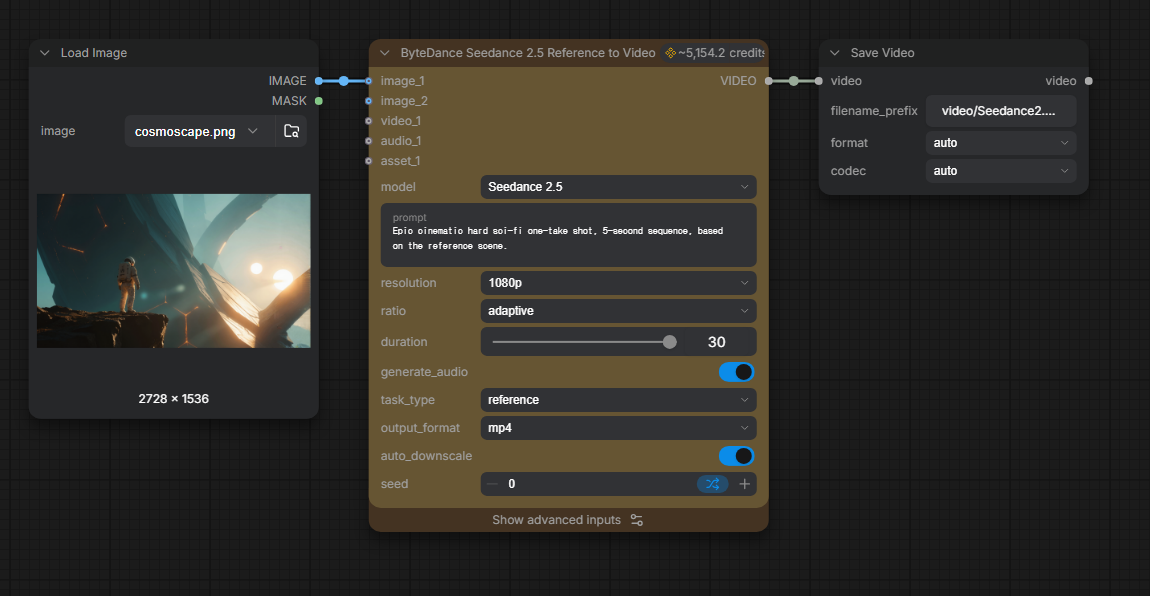1150x596 pixels.
Task: Click the video_1 input port
Action: tap(368, 120)
